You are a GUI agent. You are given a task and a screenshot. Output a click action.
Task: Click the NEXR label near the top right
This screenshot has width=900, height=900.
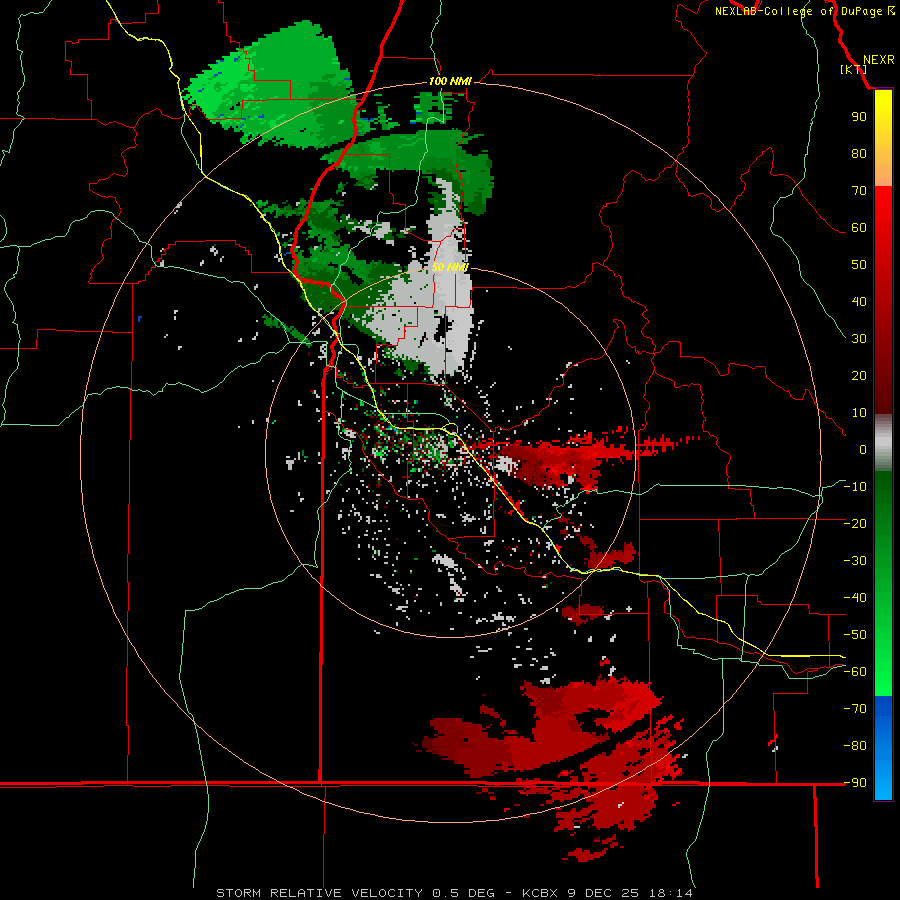click(x=878, y=60)
